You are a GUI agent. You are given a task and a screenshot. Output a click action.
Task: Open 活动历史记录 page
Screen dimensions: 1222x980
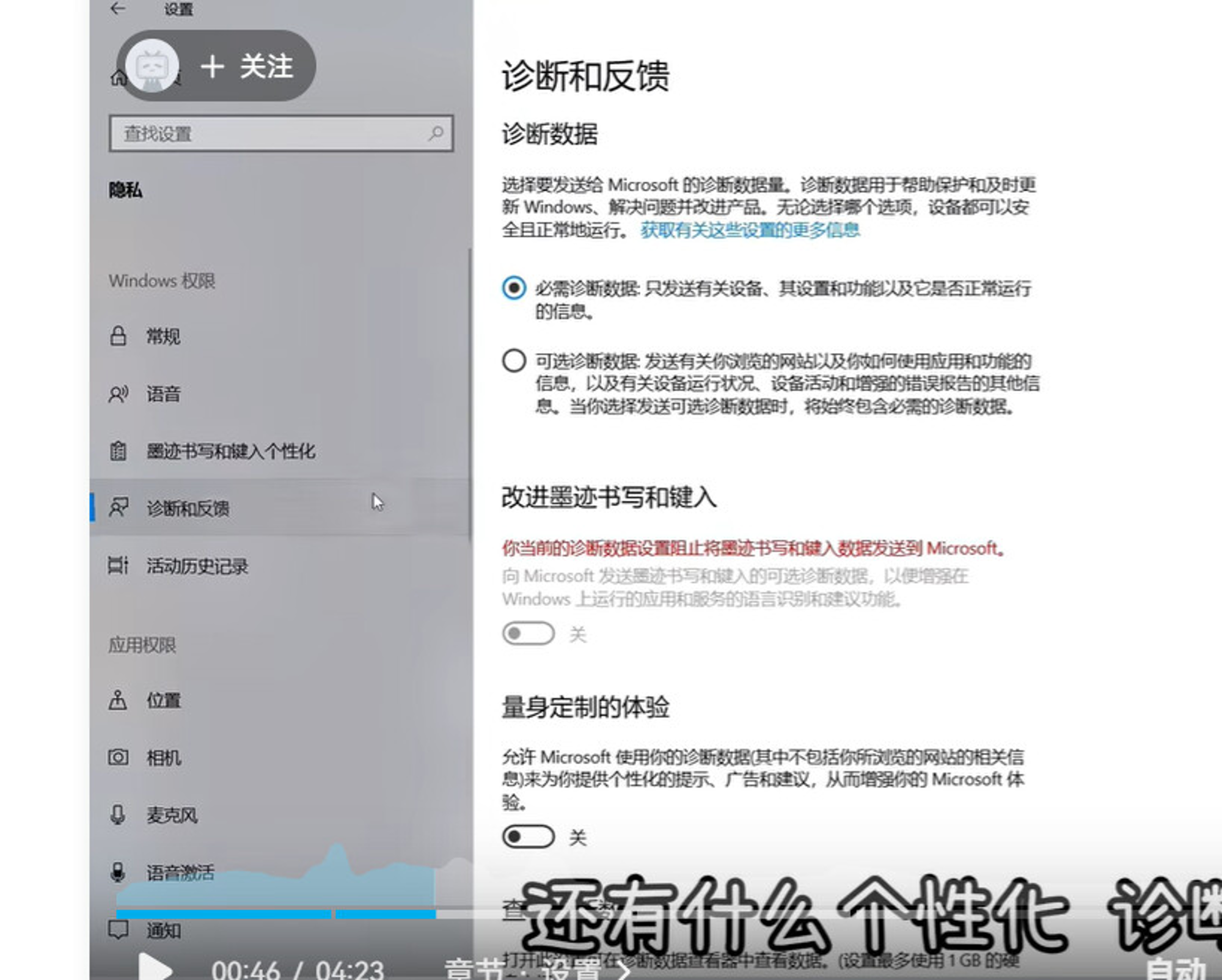click(x=281, y=566)
